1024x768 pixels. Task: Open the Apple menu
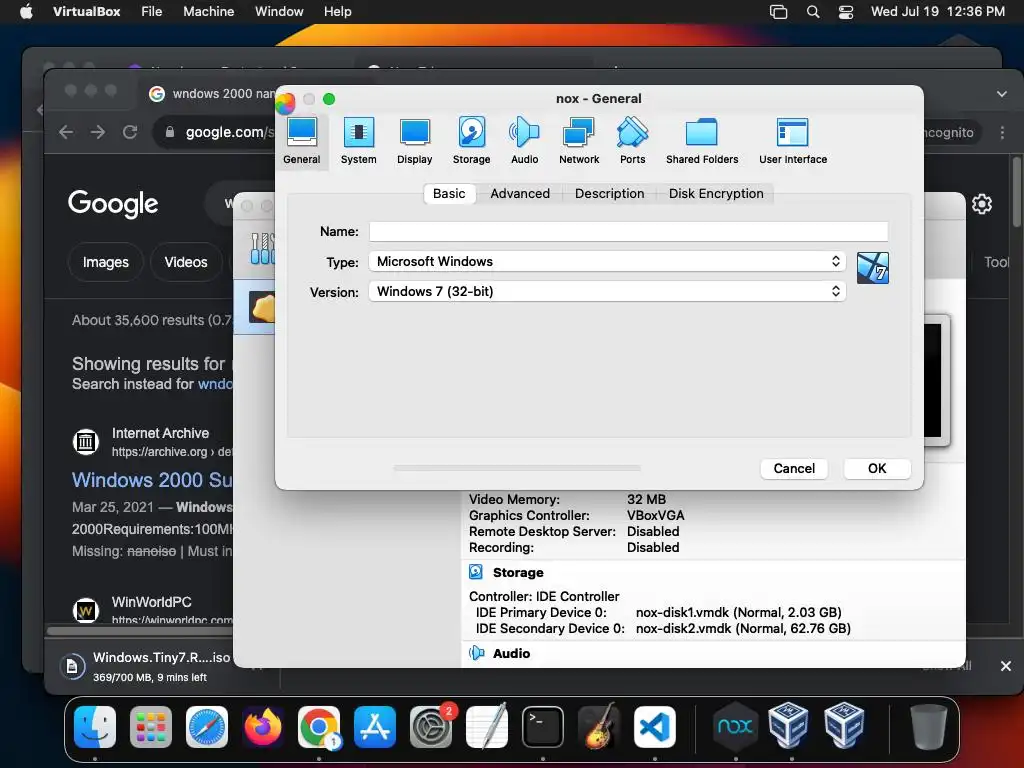point(26,12)
